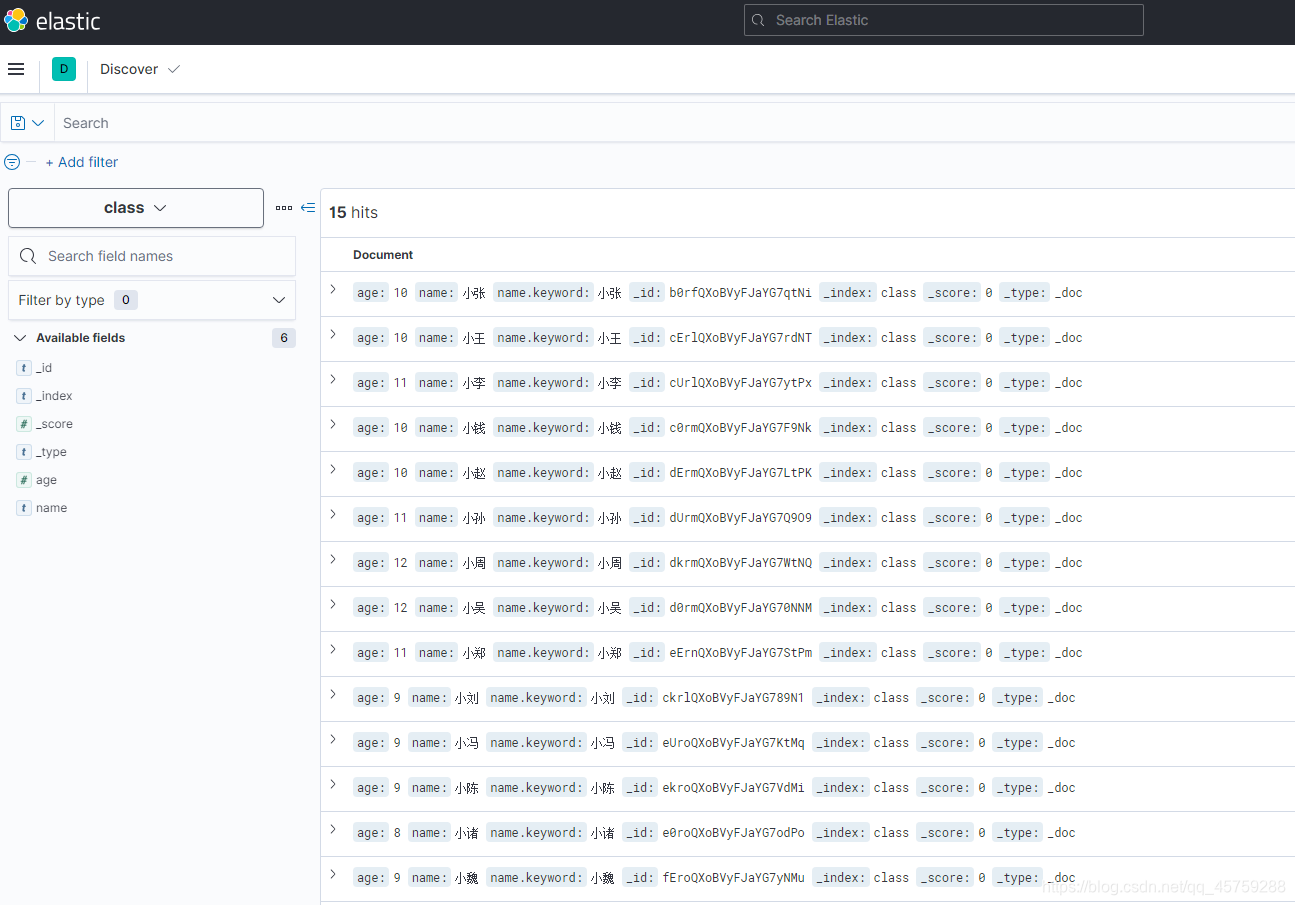1295x905 pixels.
Task: Click the magnifier icon in Search Elastic
Action: coord(759,20)
